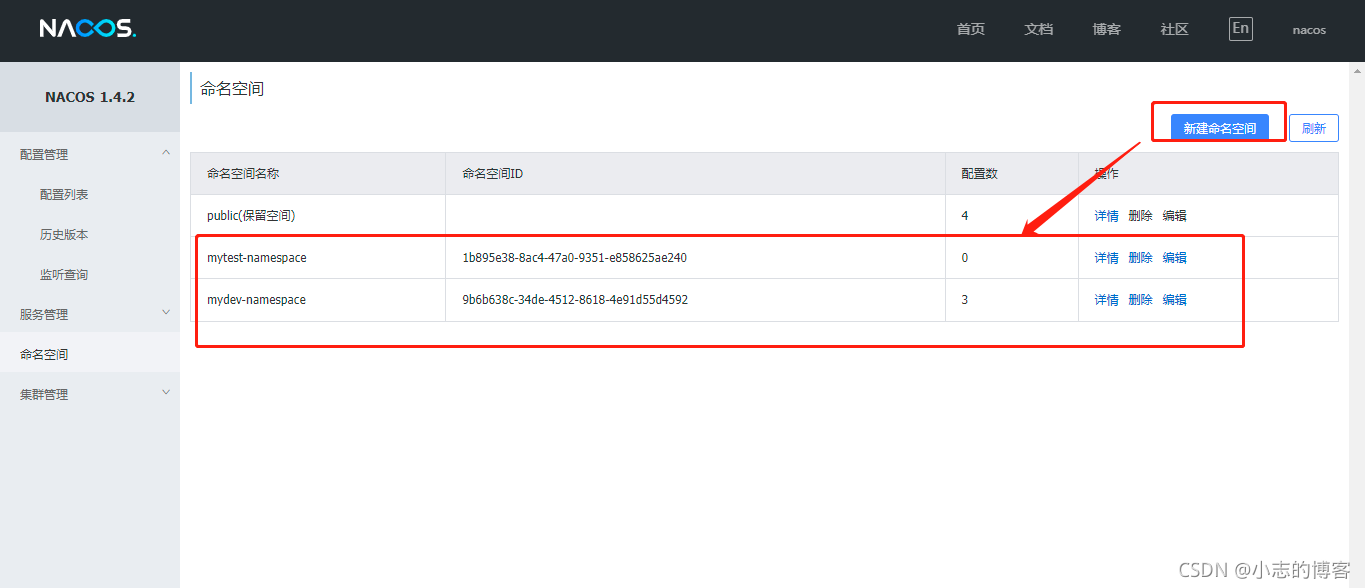The width and height of the screenshot is (1365, 588).
Task: Click the 新建命名空间 button
Action: click(x=1220, y=128)
